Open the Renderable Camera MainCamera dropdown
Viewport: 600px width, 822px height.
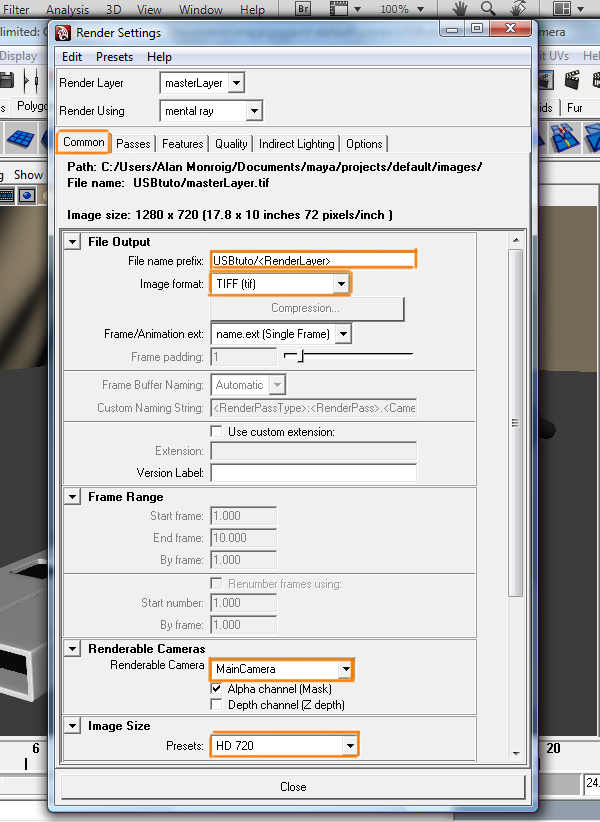tap(282, 669)
